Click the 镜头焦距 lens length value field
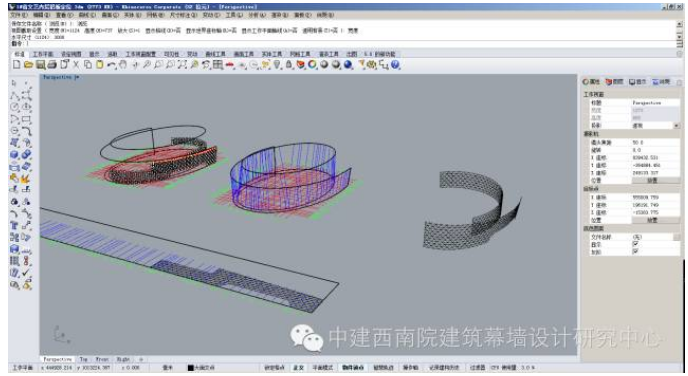 tap(656, 143)
